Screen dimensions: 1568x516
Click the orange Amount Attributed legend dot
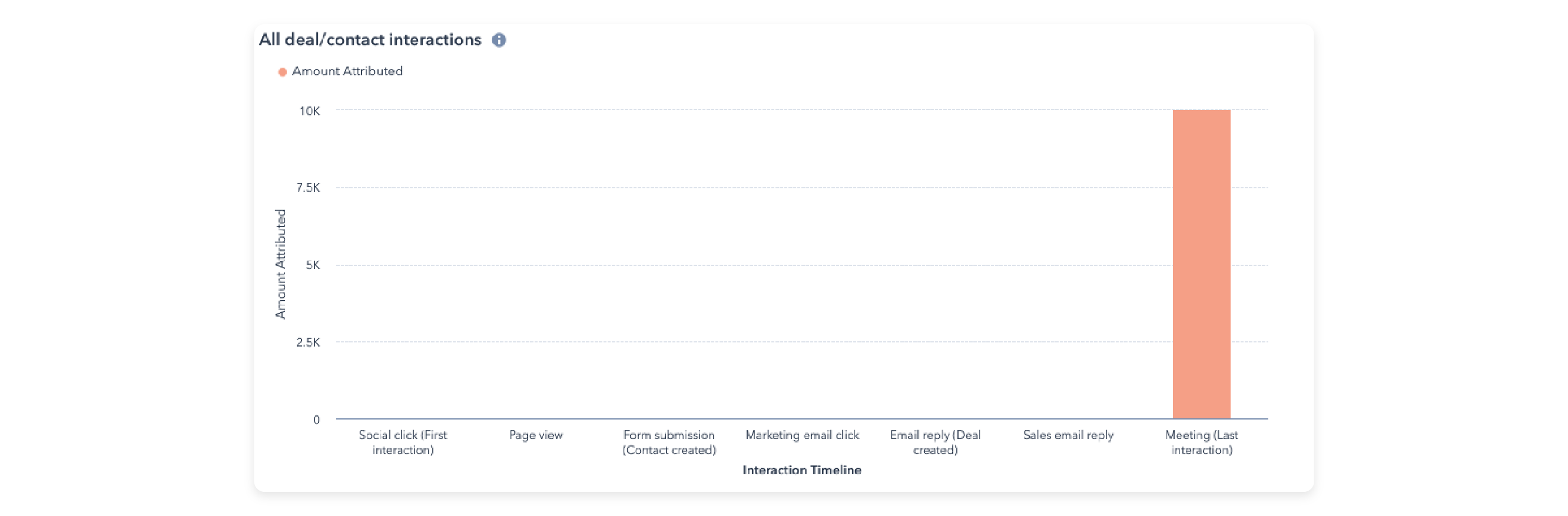tap(283, 72)
